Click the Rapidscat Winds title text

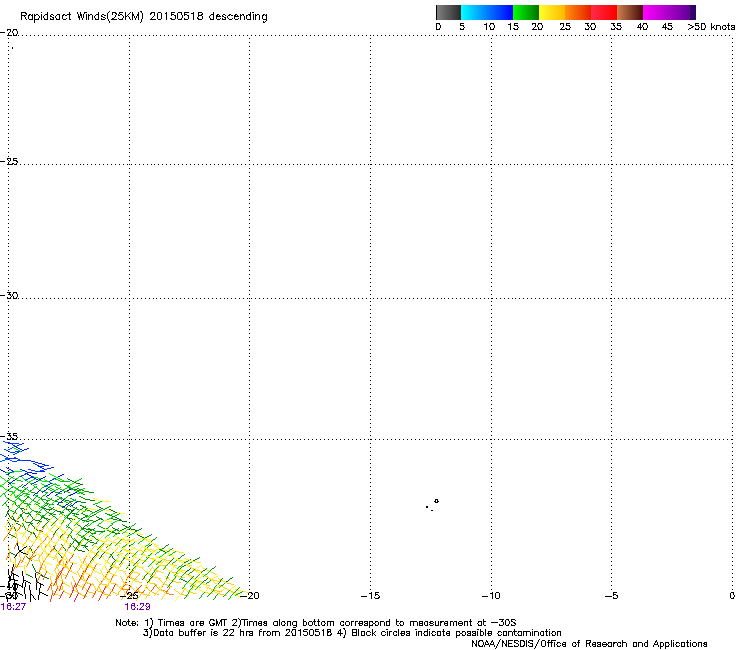143,17
